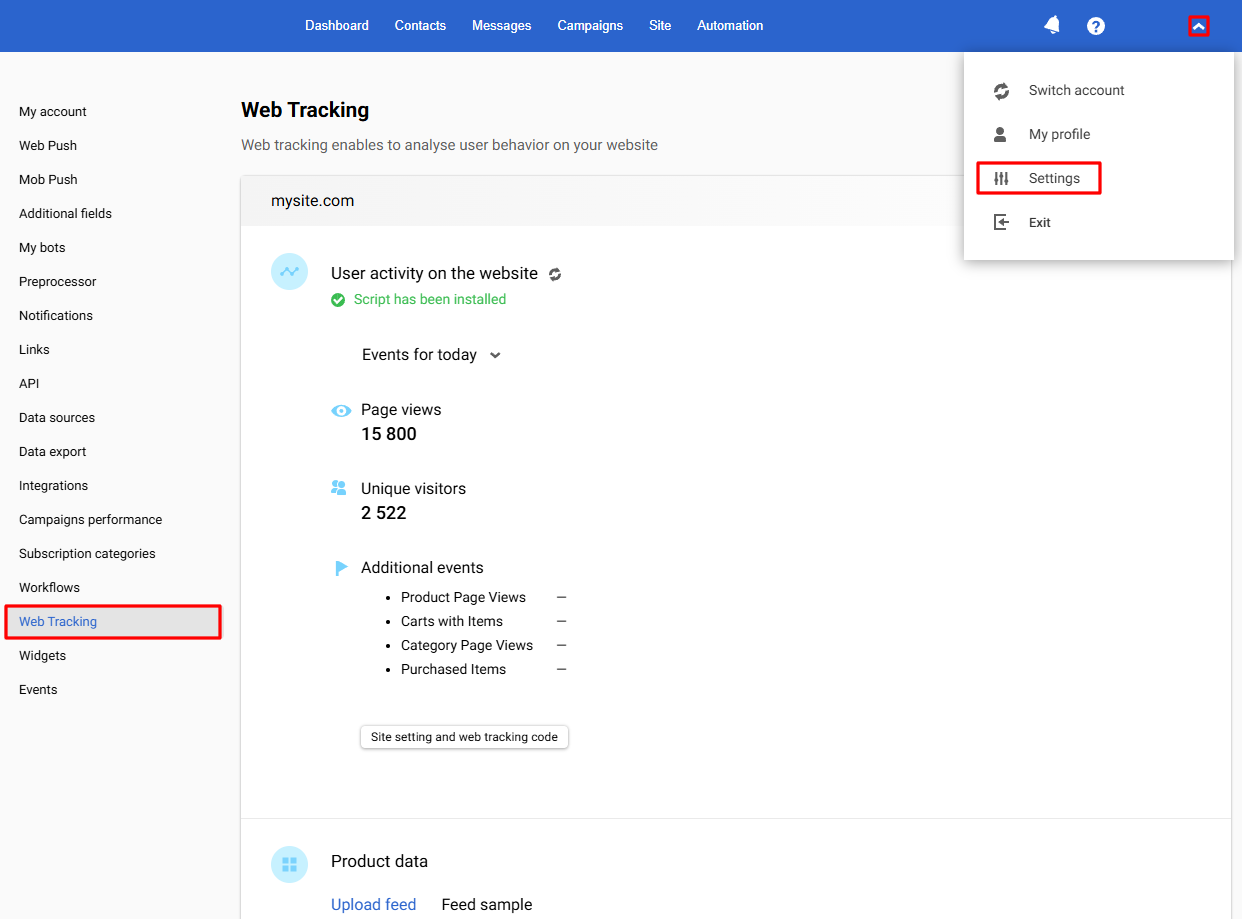Open Campaigns performance in the sidebar
This screenshot has width=1242, height=919.
click(x=90, y=520)
